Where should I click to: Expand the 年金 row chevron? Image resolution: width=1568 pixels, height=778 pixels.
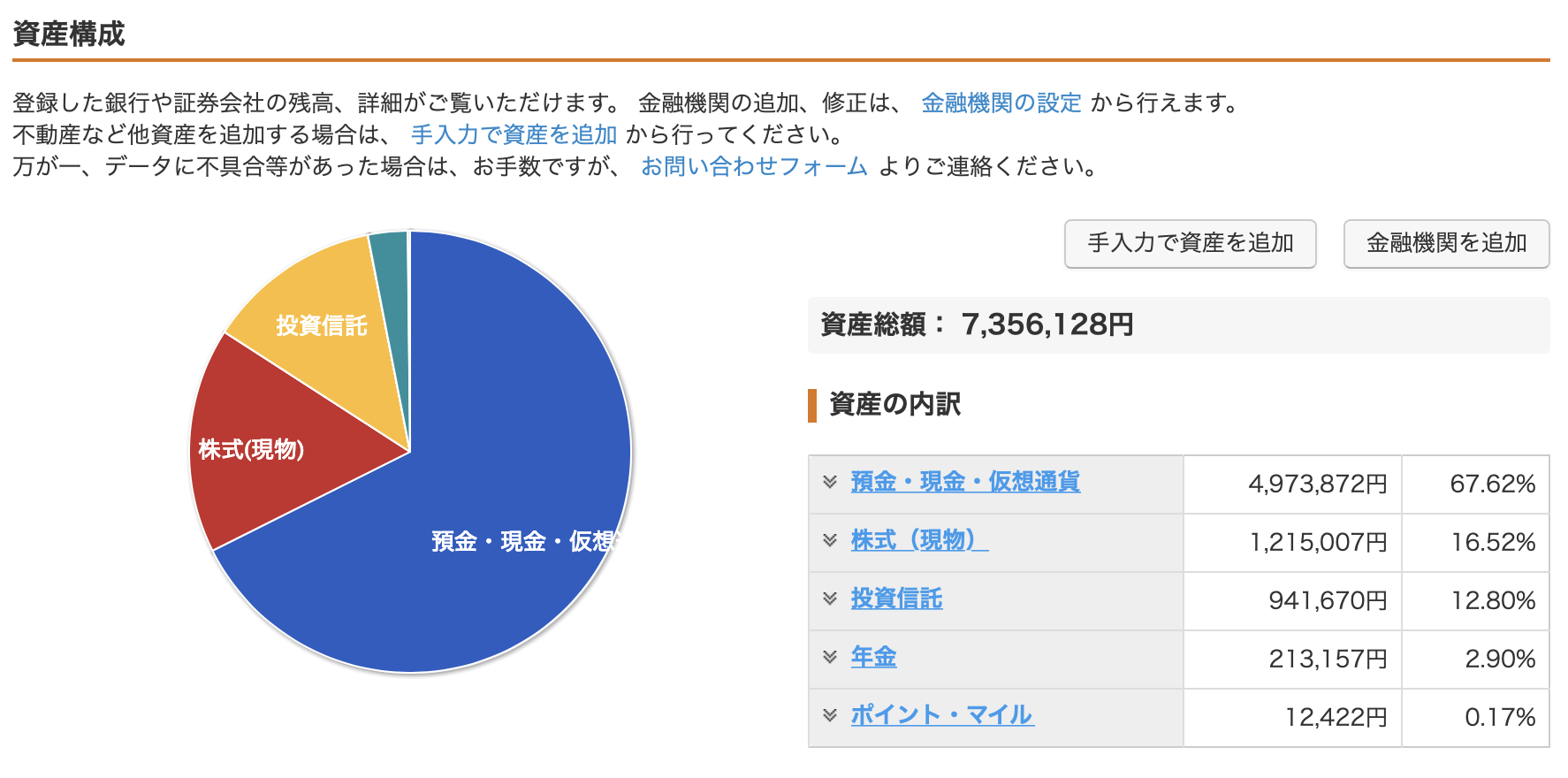coord(829,657)
